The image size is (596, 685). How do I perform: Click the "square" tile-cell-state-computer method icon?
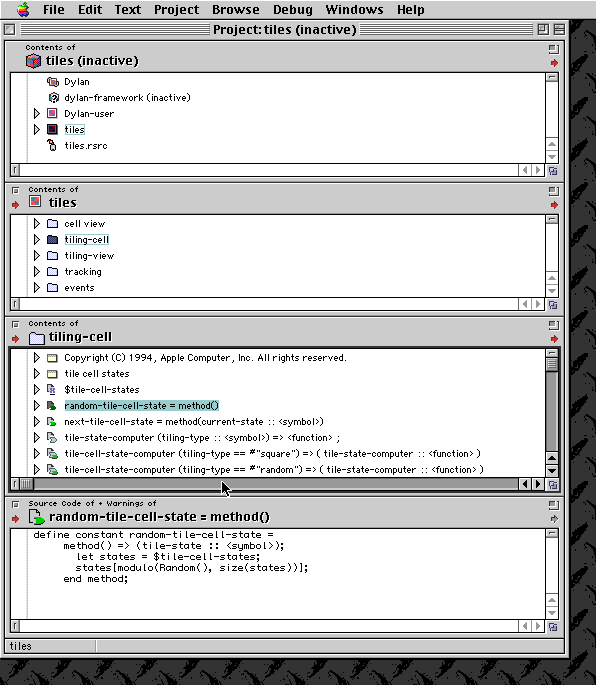pos(52,453)
